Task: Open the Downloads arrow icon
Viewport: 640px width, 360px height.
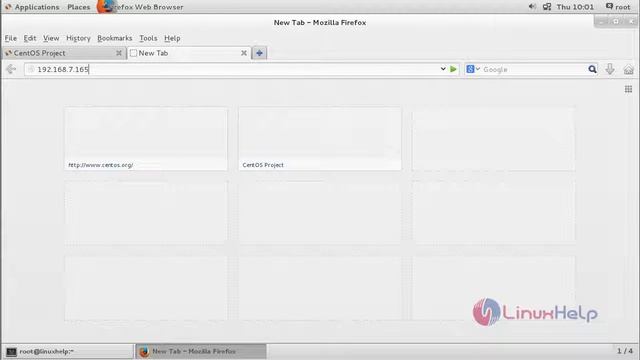Action: [x=610, y=69]
